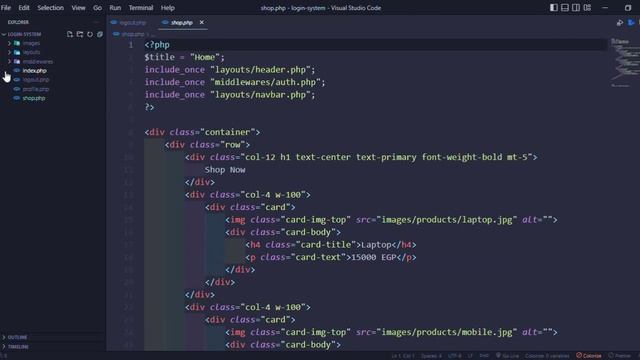
Task: Click the "layouts/navbar.php" include path string
Action: [x=260, y=95]
